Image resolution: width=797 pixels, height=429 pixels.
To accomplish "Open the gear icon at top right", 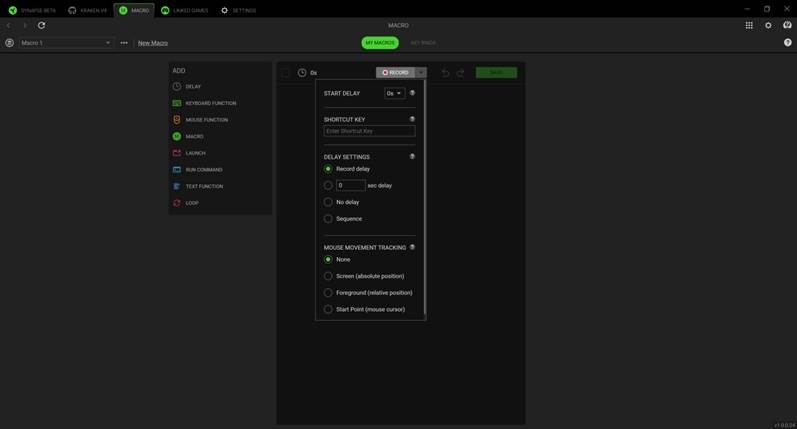I will (768, 25).
